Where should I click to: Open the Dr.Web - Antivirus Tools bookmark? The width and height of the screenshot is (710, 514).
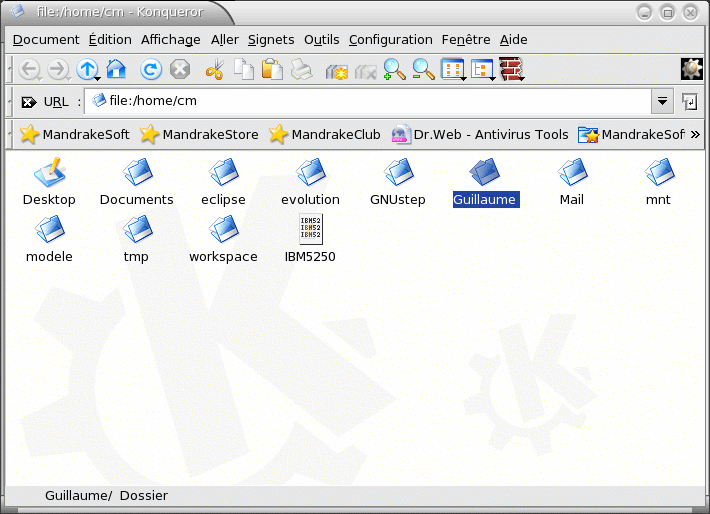pyautogui.click(x=480, y=135)
